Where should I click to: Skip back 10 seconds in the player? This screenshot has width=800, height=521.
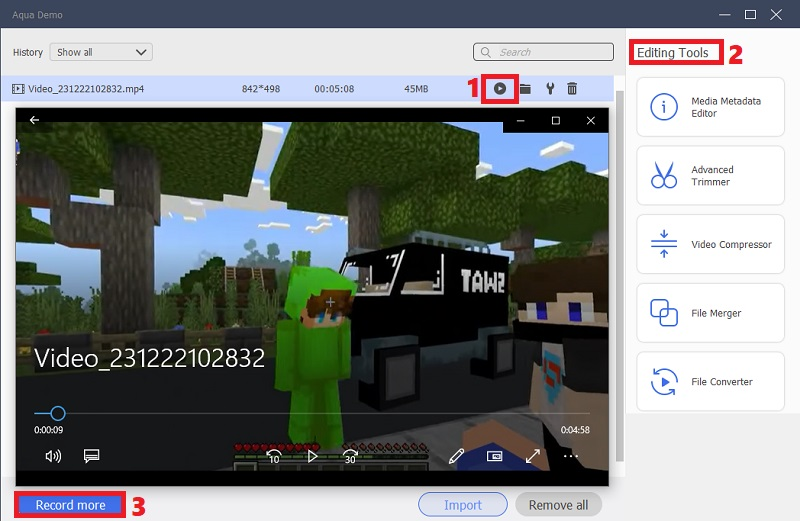pyautogui.click(x=274, y=456)
